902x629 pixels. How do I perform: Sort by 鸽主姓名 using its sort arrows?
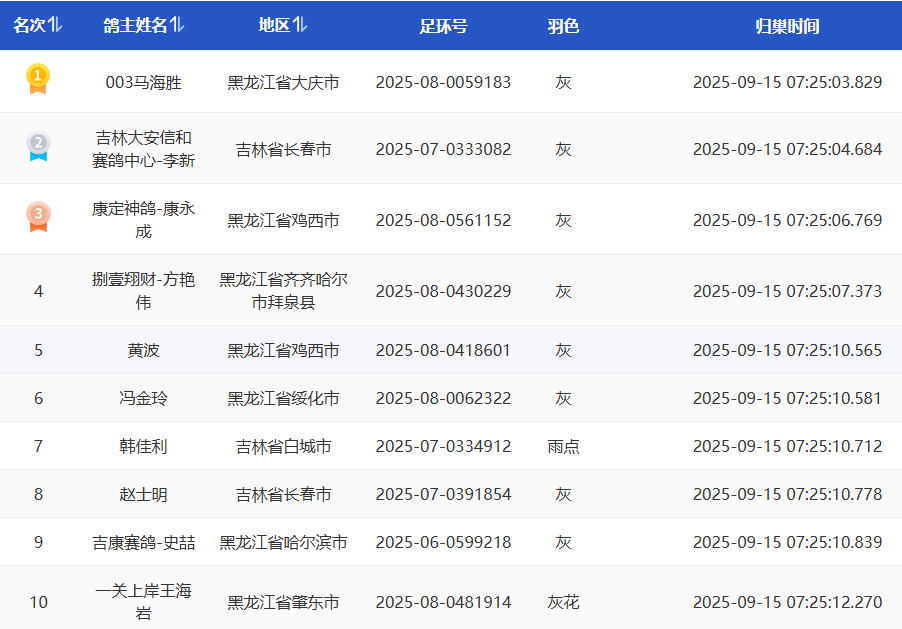coord(177,25)
